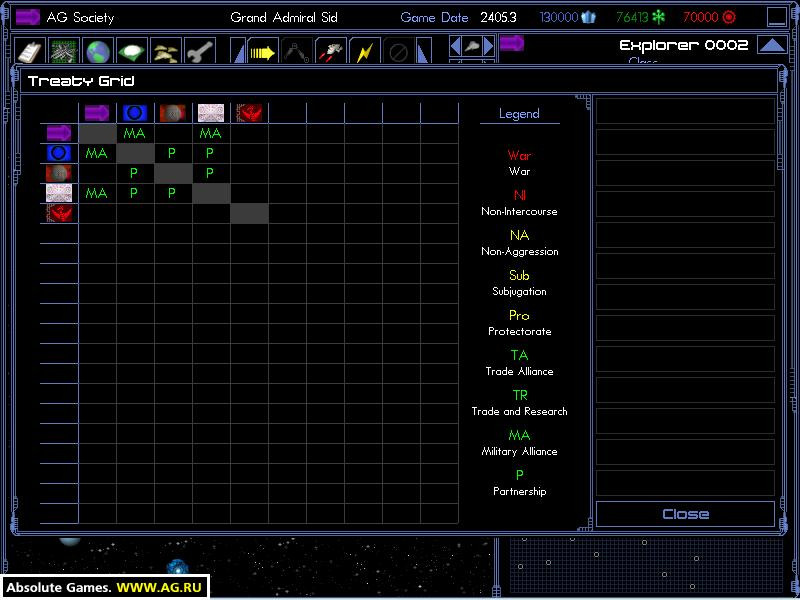Open the planets globe icon

pyautogui.click(x=98, y=51)
